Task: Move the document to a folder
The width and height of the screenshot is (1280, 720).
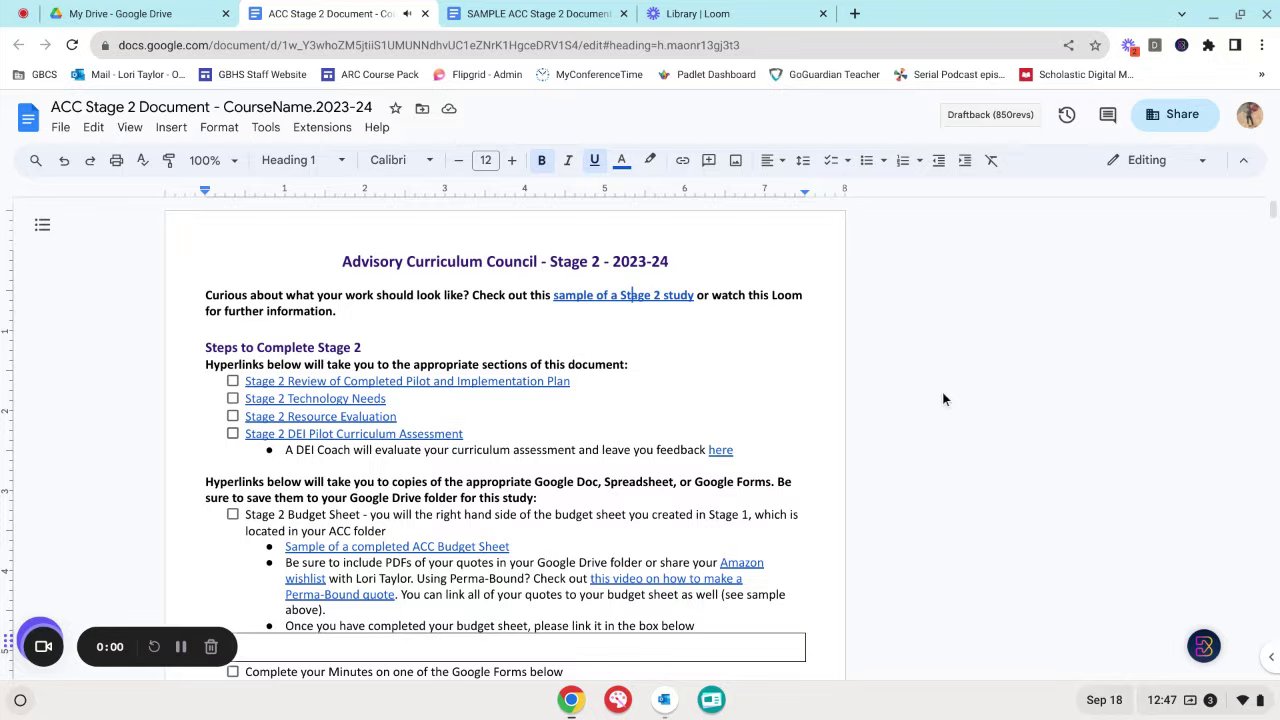Action: click(422, 108)
